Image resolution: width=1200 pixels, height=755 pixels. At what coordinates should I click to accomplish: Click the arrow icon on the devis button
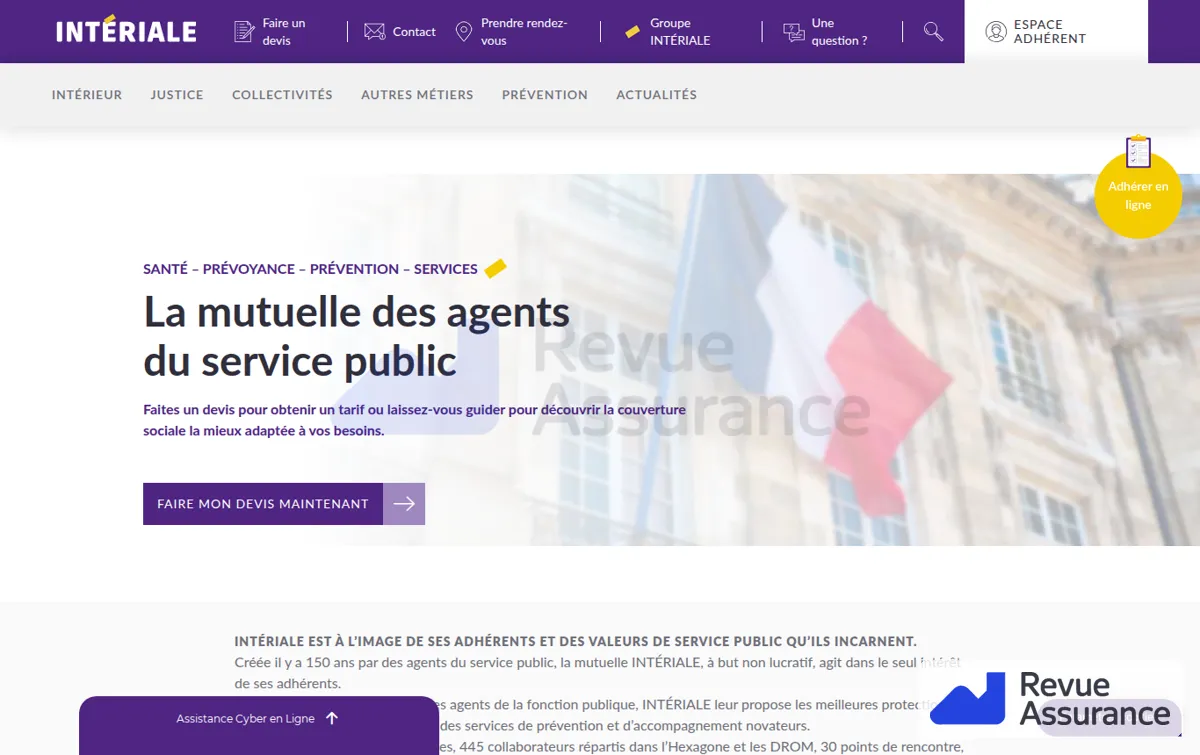[x=404, y=504]
